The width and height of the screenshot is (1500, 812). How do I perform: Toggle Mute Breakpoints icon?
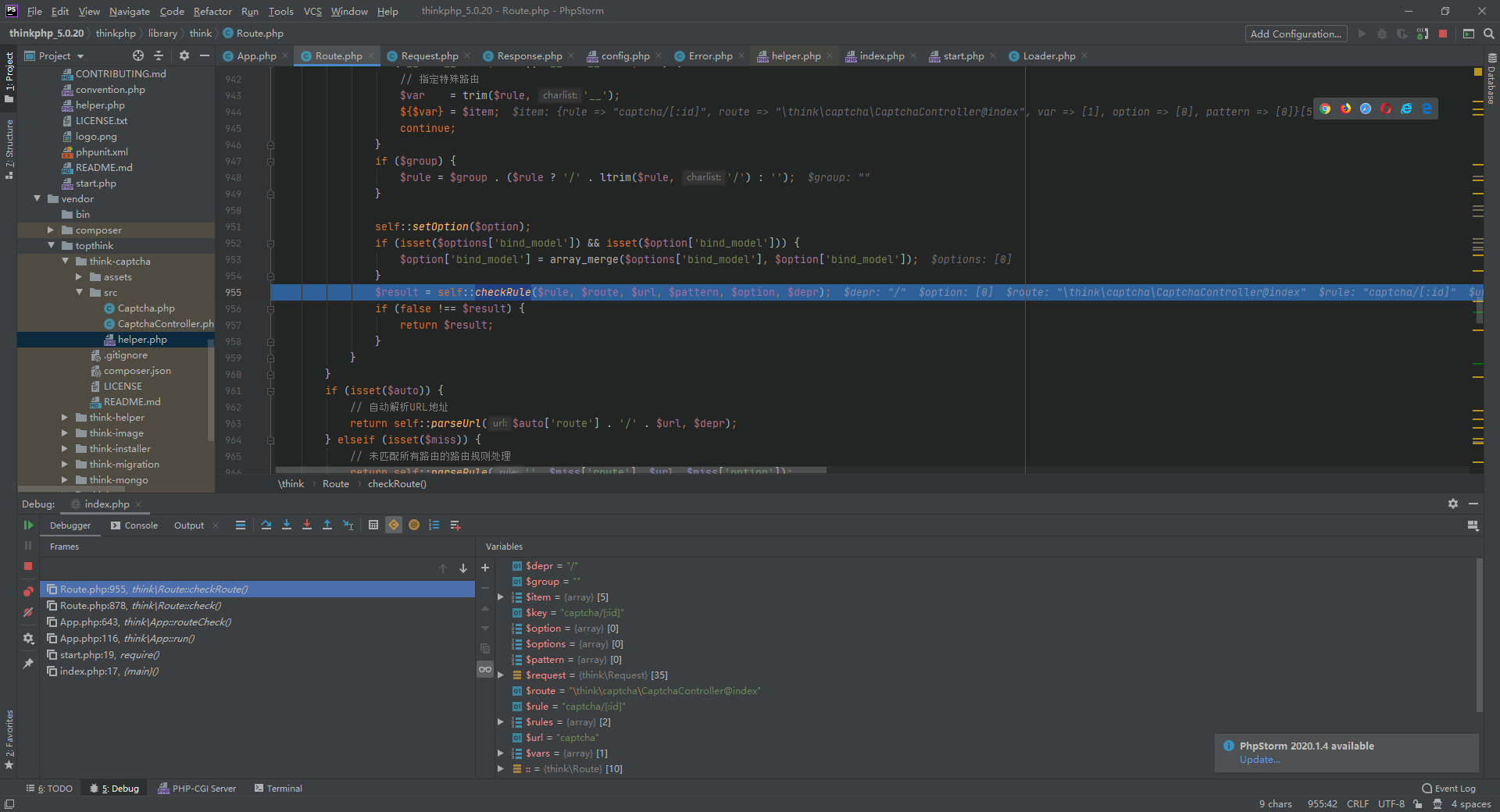(28, 613)
